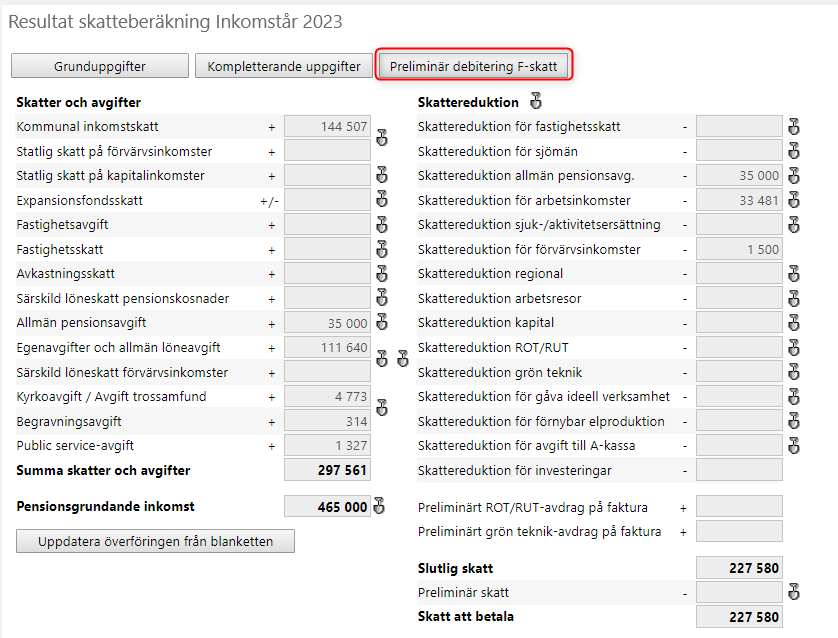Viewport: 838px width, 638px height.
Task: Click hand icon beside Fastighetsavgift field
Action: coord(382,224)
